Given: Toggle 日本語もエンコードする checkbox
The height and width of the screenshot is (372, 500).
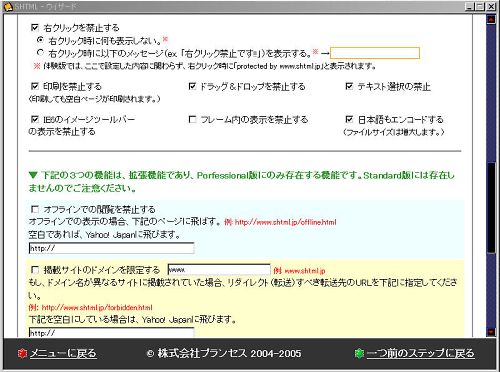Looking at the screenshot, I should [x=349, y=119].
